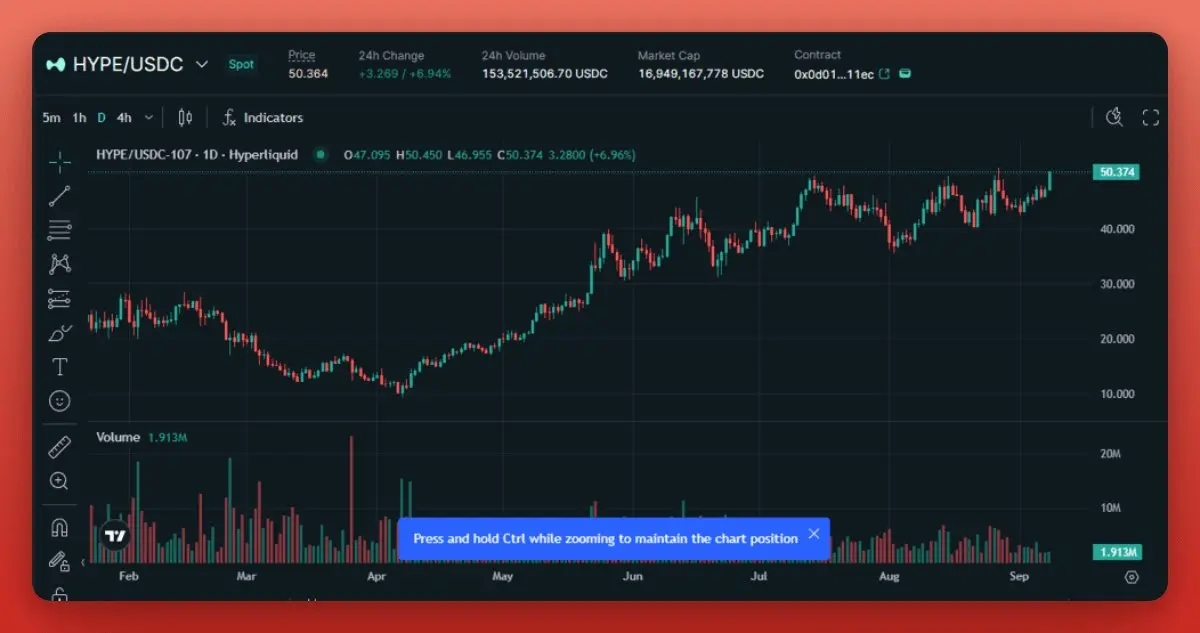Click the Volume indicator label
The width and height of the screenshot is (1200, 633).
pyautogui.click(x=118, y=437)
